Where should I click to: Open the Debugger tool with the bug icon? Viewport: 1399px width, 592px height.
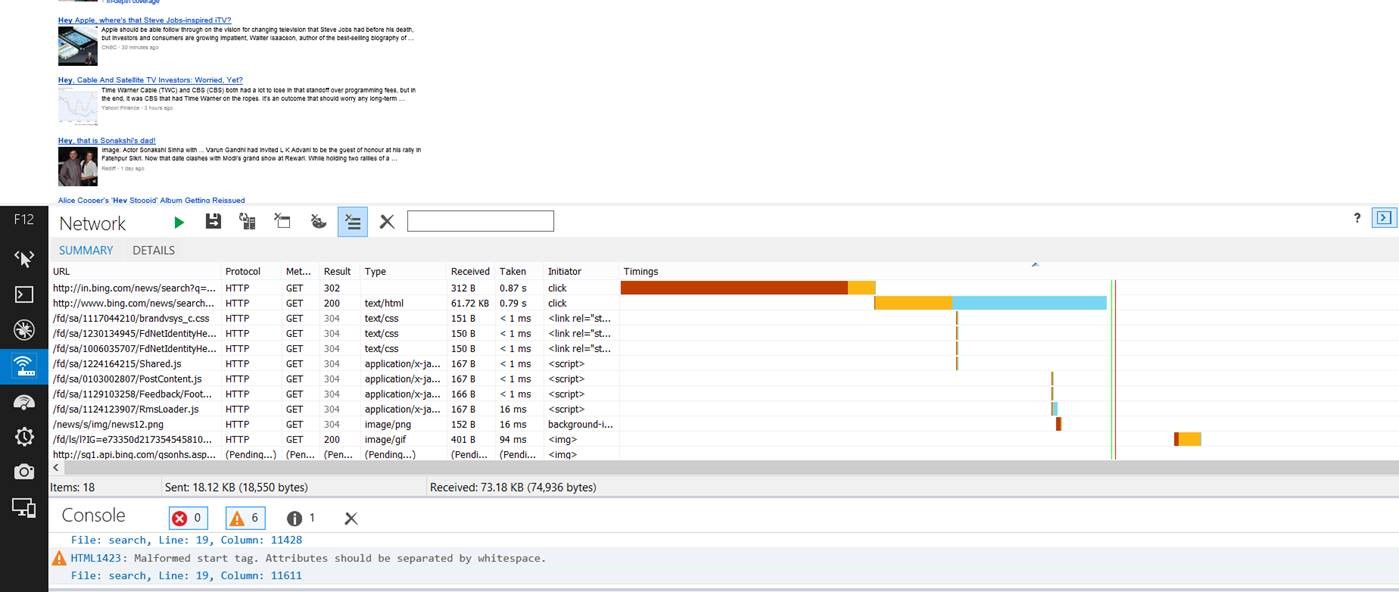24,330
